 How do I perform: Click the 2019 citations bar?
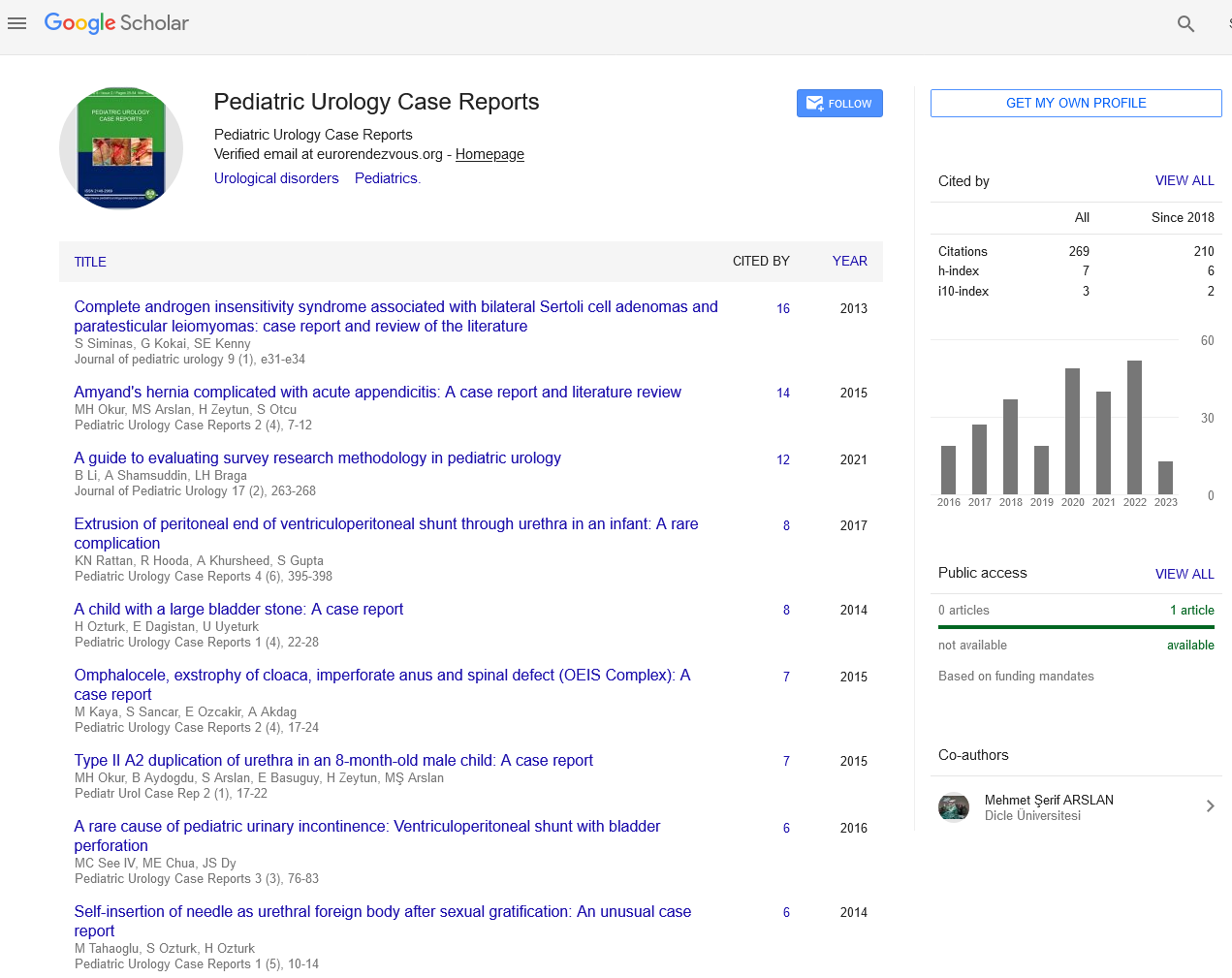pyautogui.click(x=1042, y=470)
